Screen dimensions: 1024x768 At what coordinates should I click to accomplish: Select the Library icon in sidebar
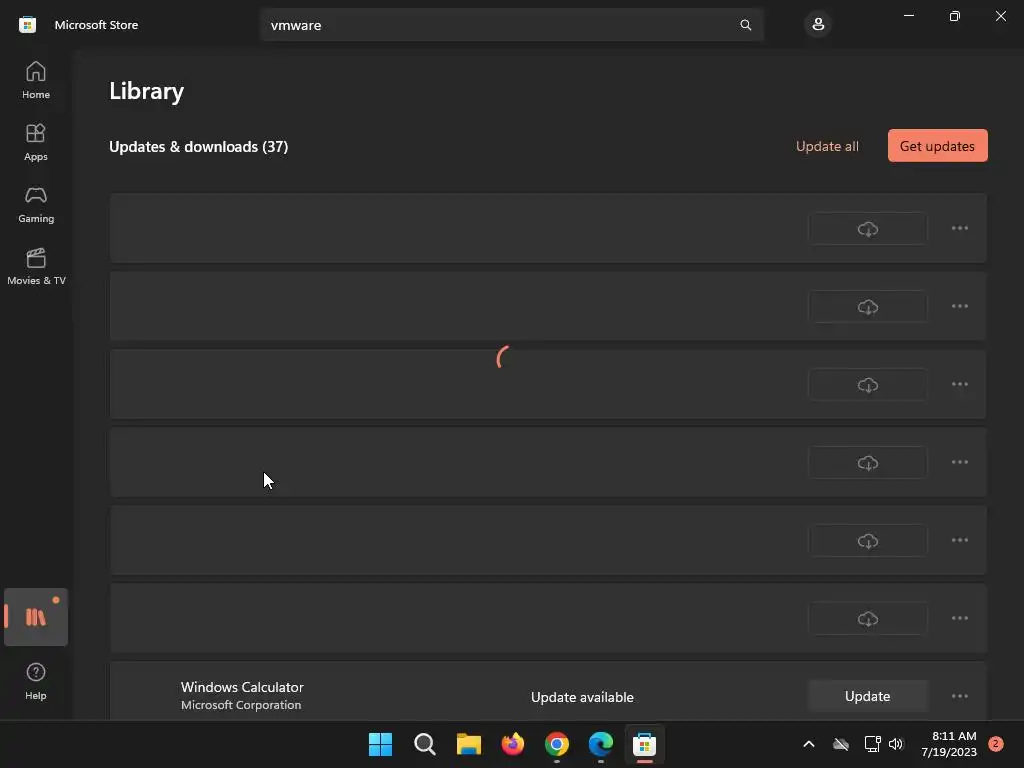tap(36, 617)
